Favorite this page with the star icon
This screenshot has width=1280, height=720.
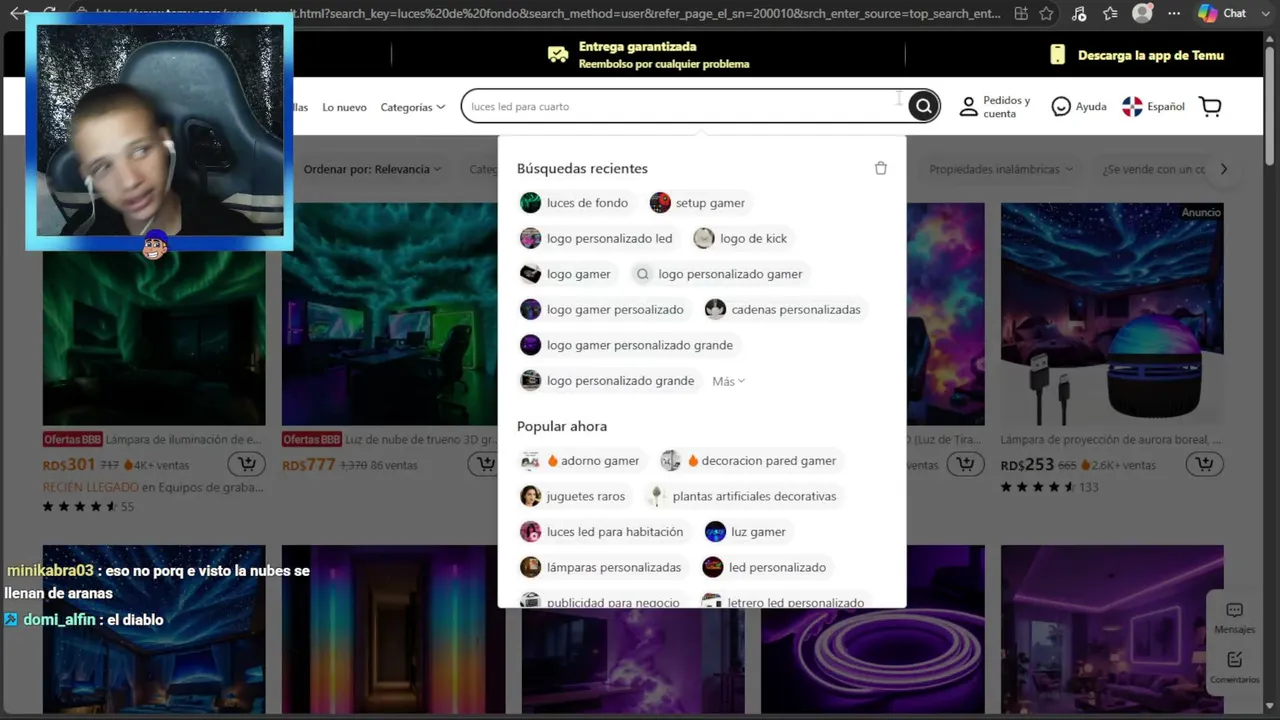coord(1046,14)
